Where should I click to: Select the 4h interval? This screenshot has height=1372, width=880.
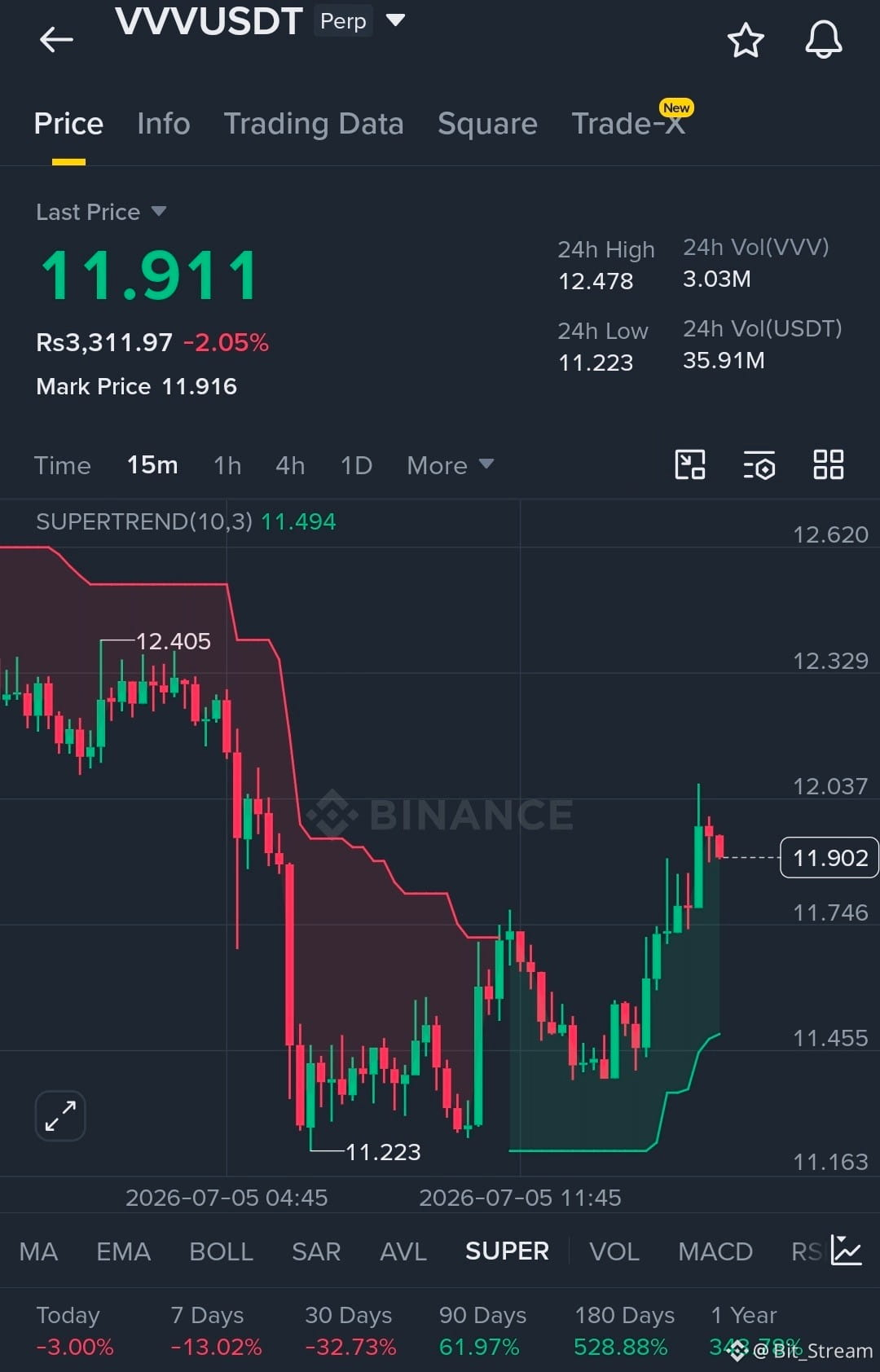[290, 465]
